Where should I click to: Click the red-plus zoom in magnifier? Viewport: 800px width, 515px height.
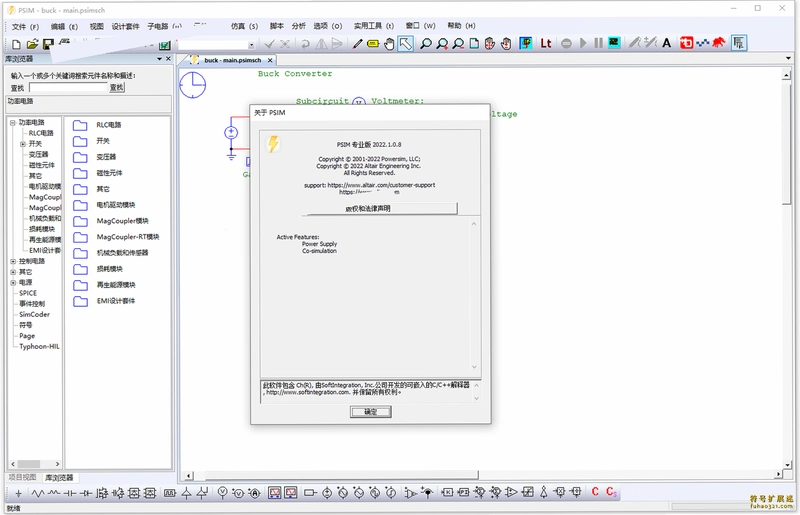[442, 44]
